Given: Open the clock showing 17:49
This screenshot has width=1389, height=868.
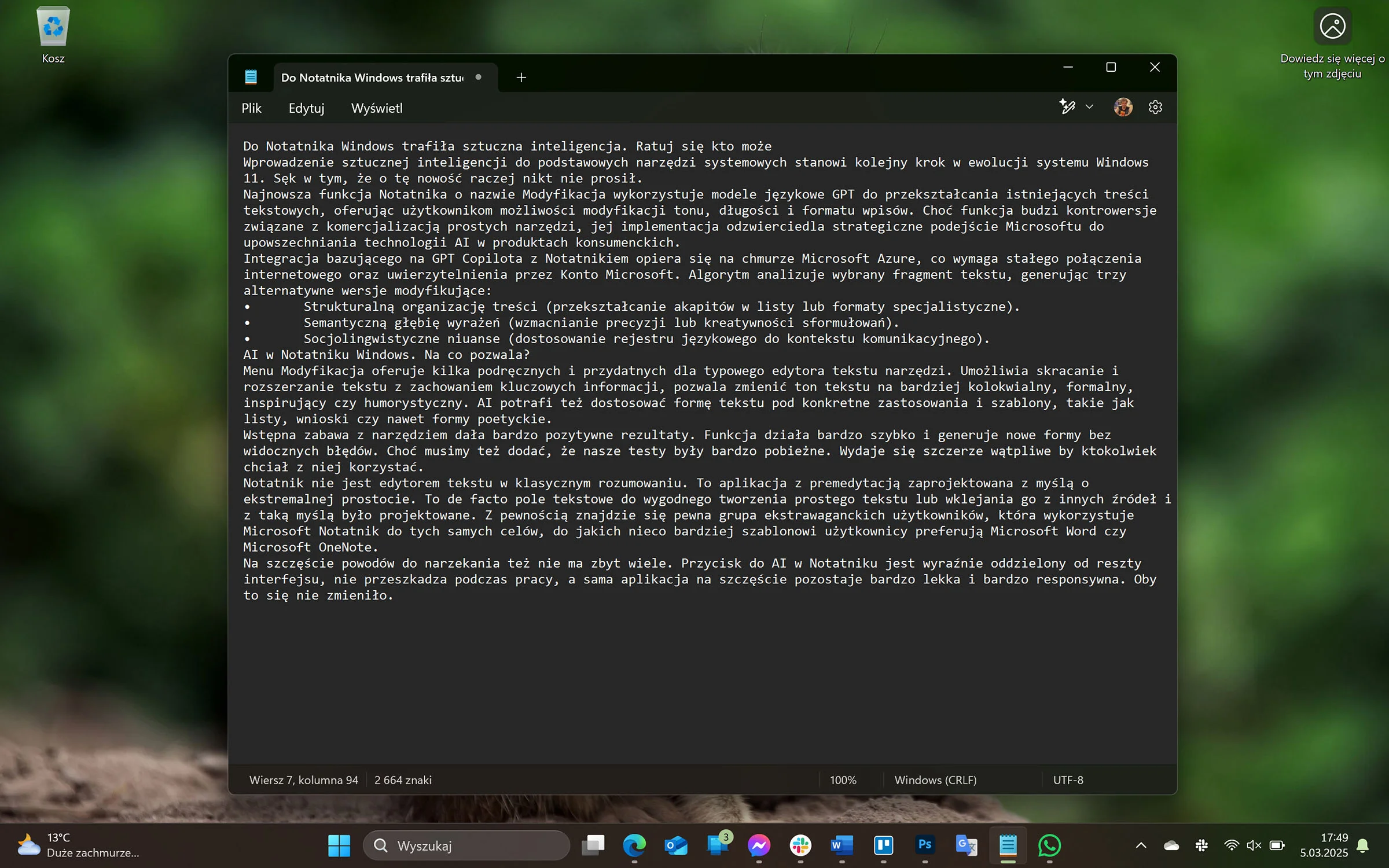Looking at the screenshot, I should tap(1324, 845).
